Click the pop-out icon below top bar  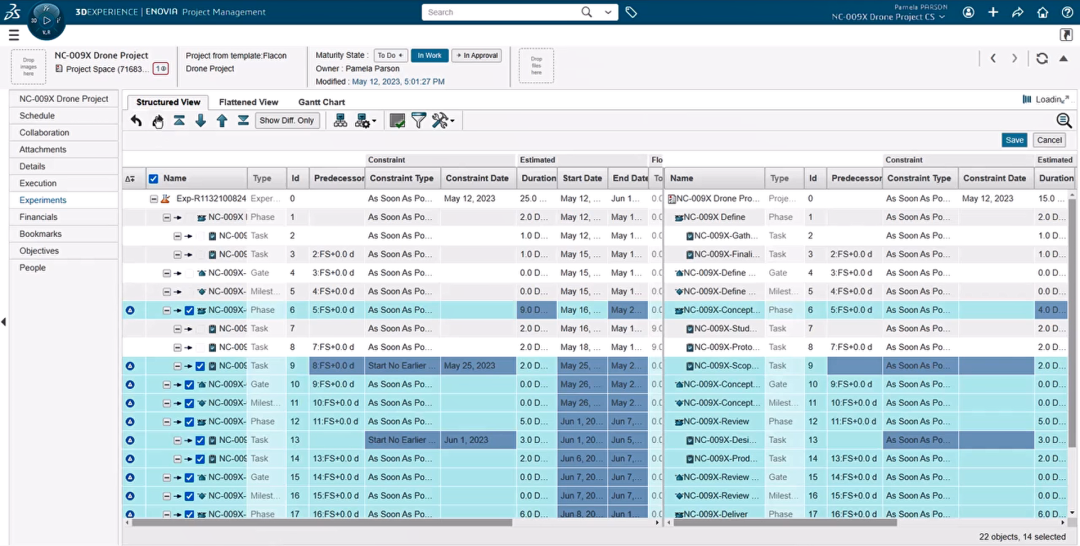1066,35
